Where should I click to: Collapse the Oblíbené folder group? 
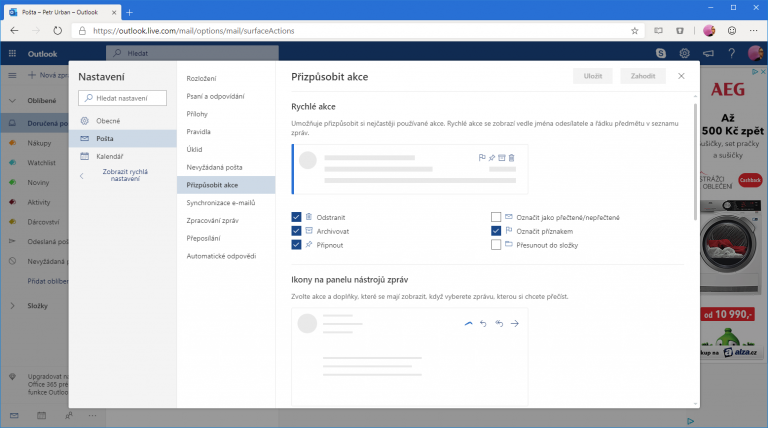tap(12, 100)
